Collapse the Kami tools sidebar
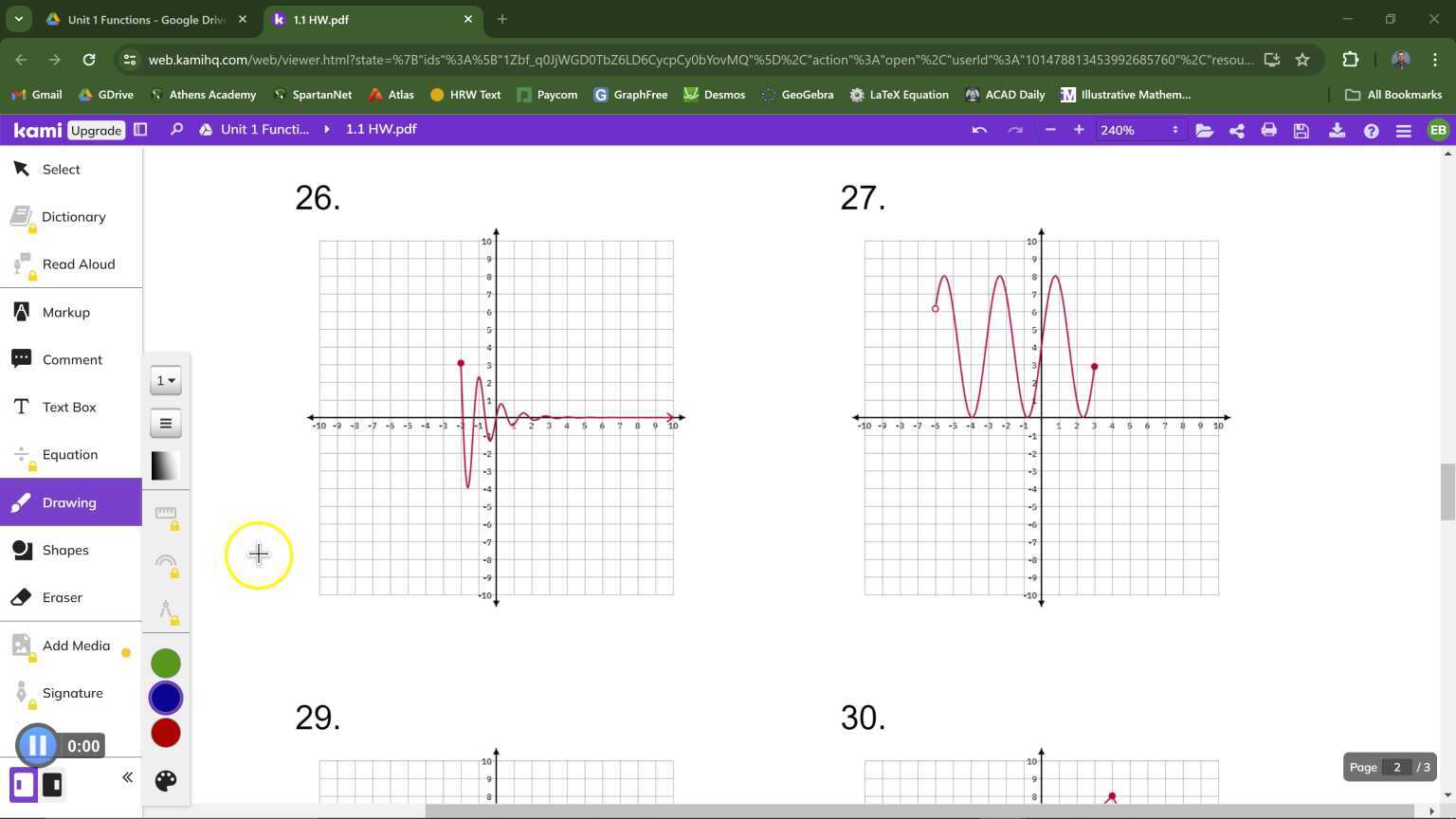The image size is (1456, 819). click(x=127, y=777)
